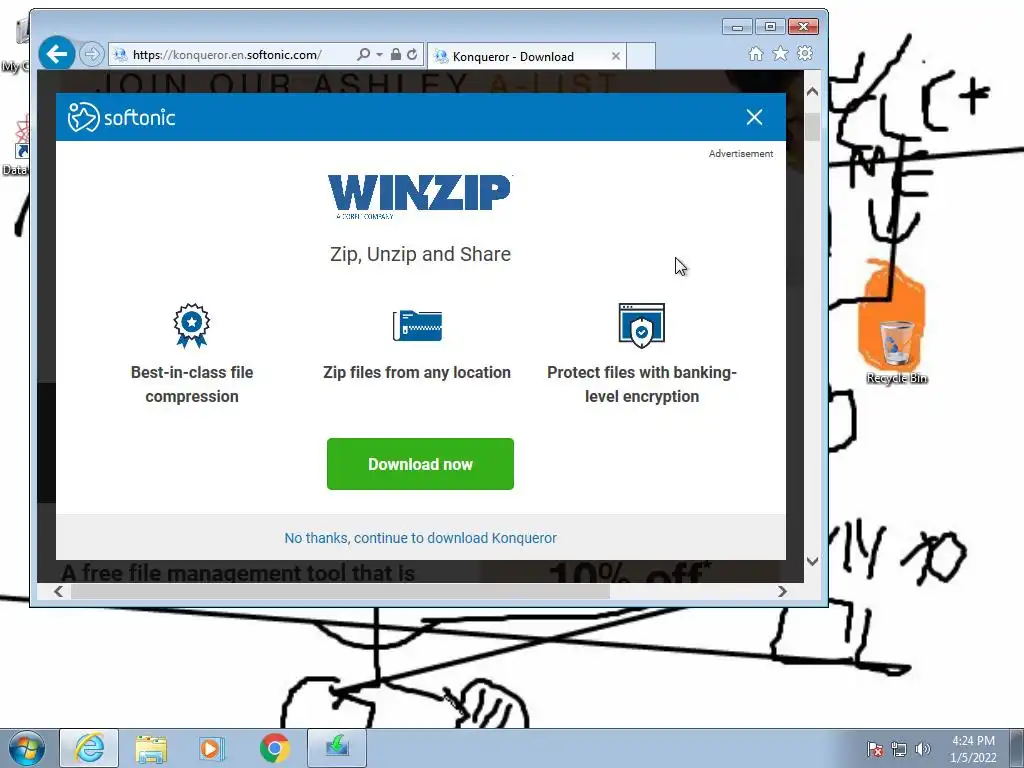Click the Advertisement label
The width and height of the screenshot is (1024, 768).
(x=741, y=153)
